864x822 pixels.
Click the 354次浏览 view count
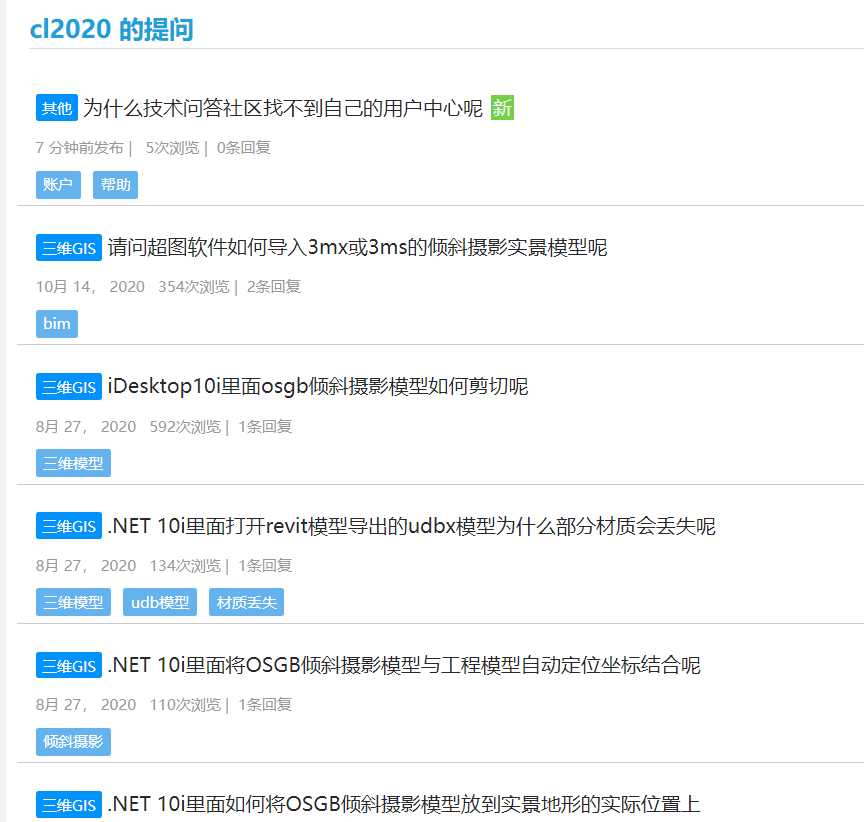(193, 287)
